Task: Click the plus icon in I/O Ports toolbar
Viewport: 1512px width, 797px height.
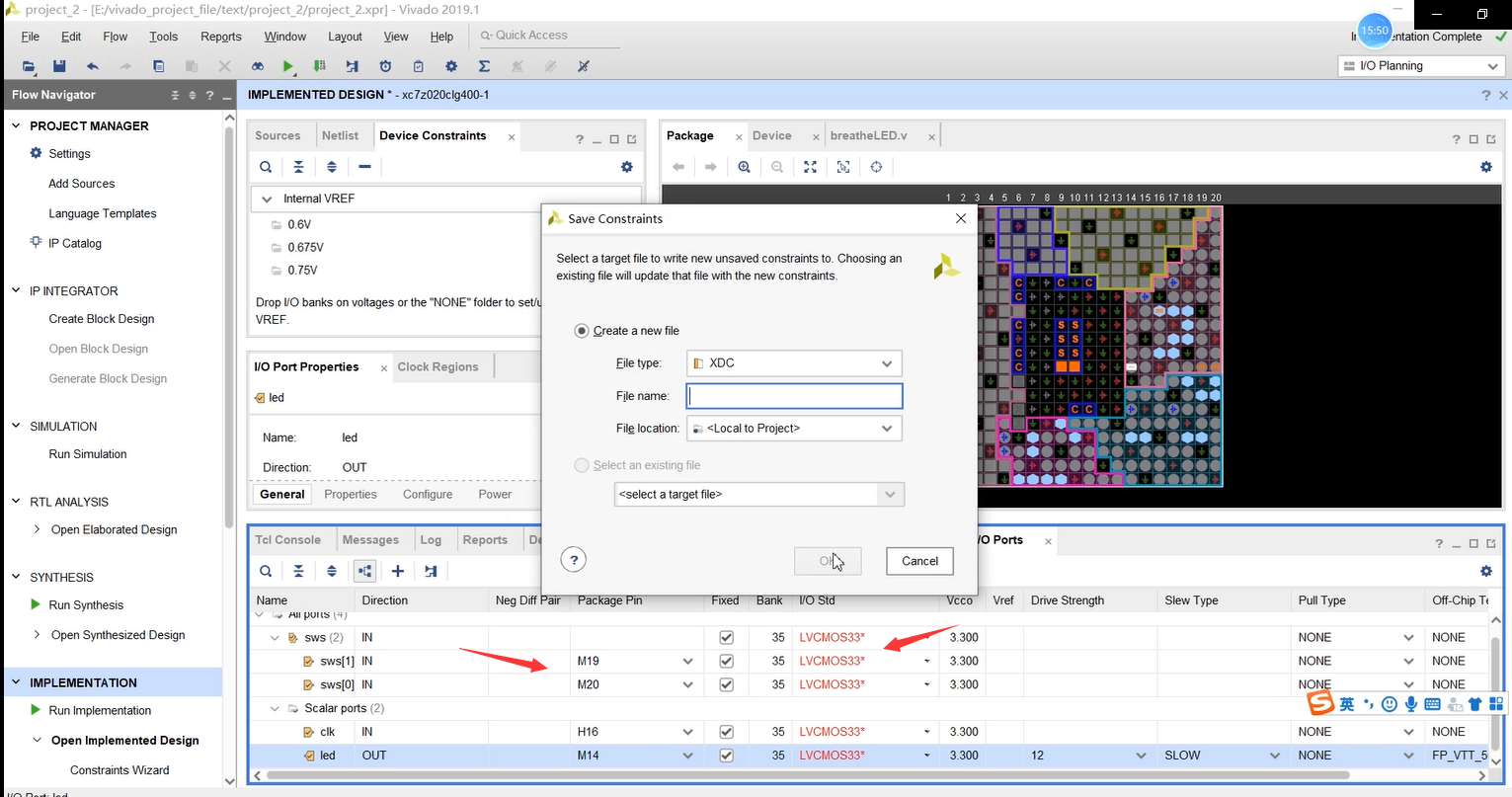Action: (397, 571)
